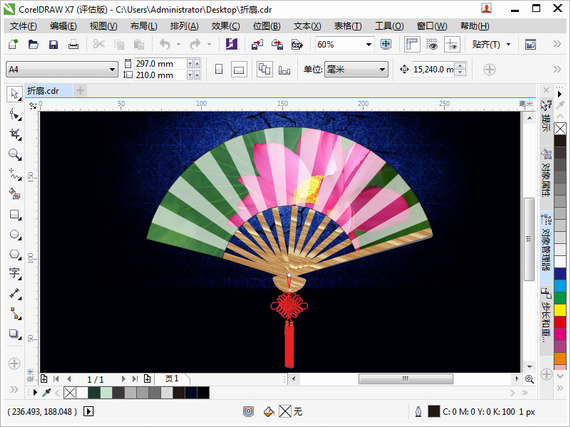Screen dimensions: 570x427
Task: Select the Crop tool
Action: tap(15, 134)
